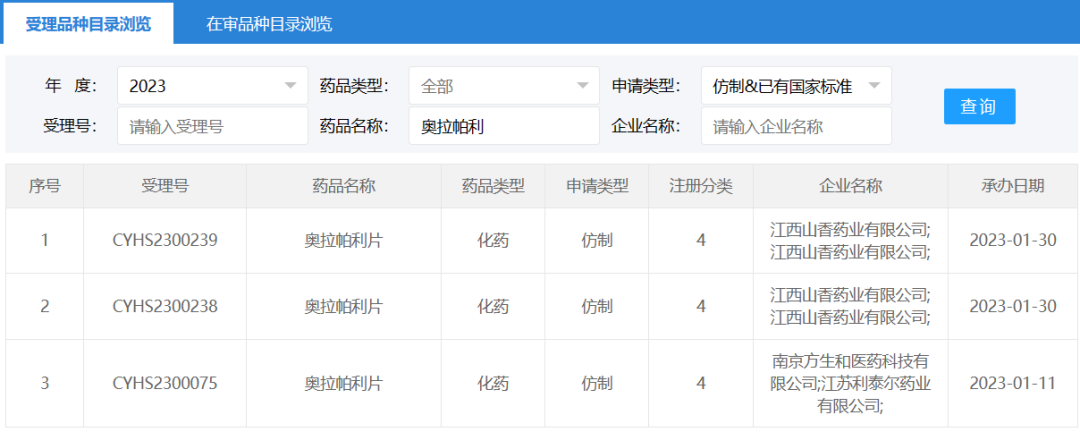1080x432 pixels.
Task: Click the 受理号 input field
Action: 212,125
